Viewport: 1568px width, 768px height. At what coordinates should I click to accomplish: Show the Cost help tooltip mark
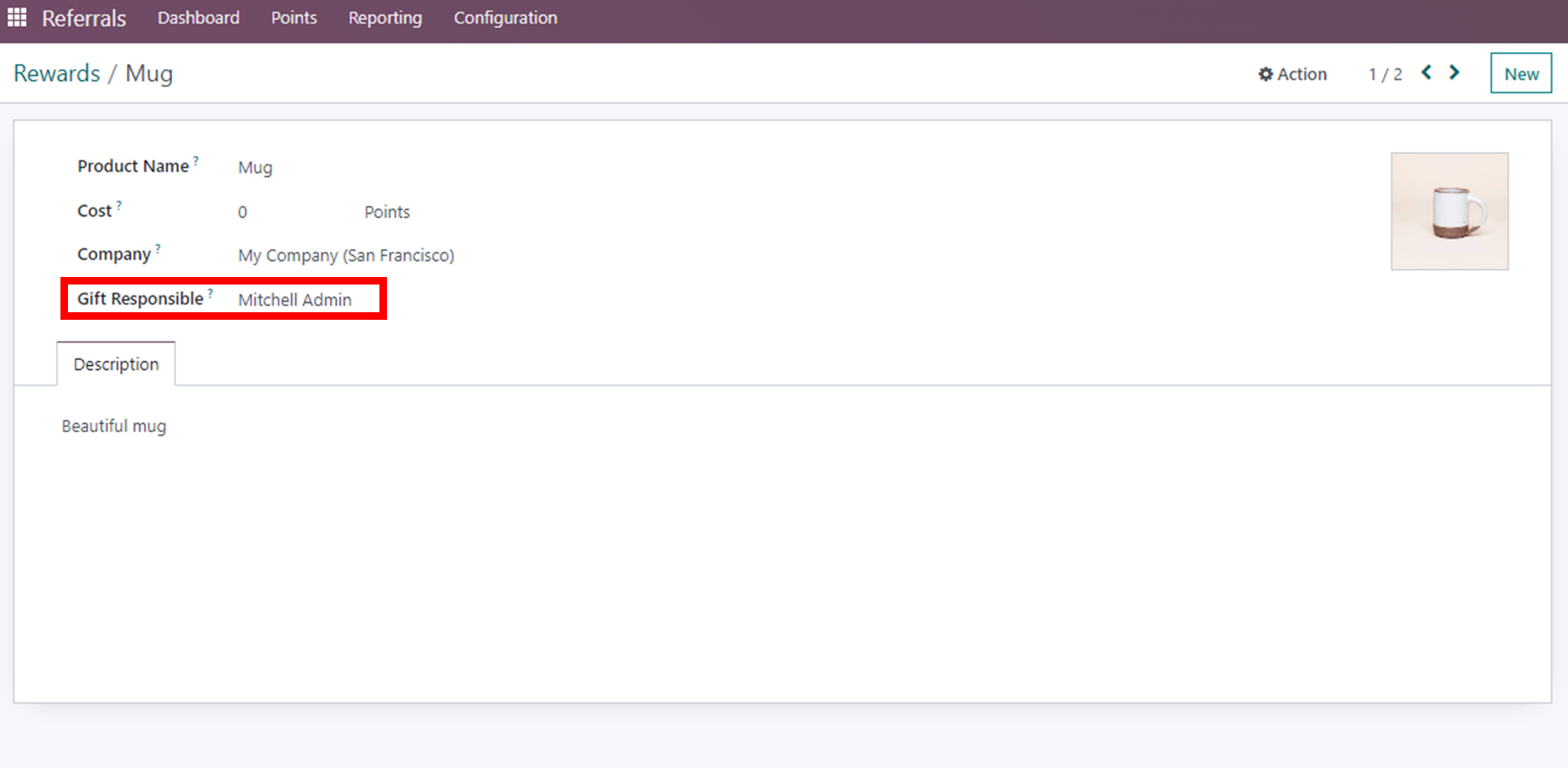[119, 204]
